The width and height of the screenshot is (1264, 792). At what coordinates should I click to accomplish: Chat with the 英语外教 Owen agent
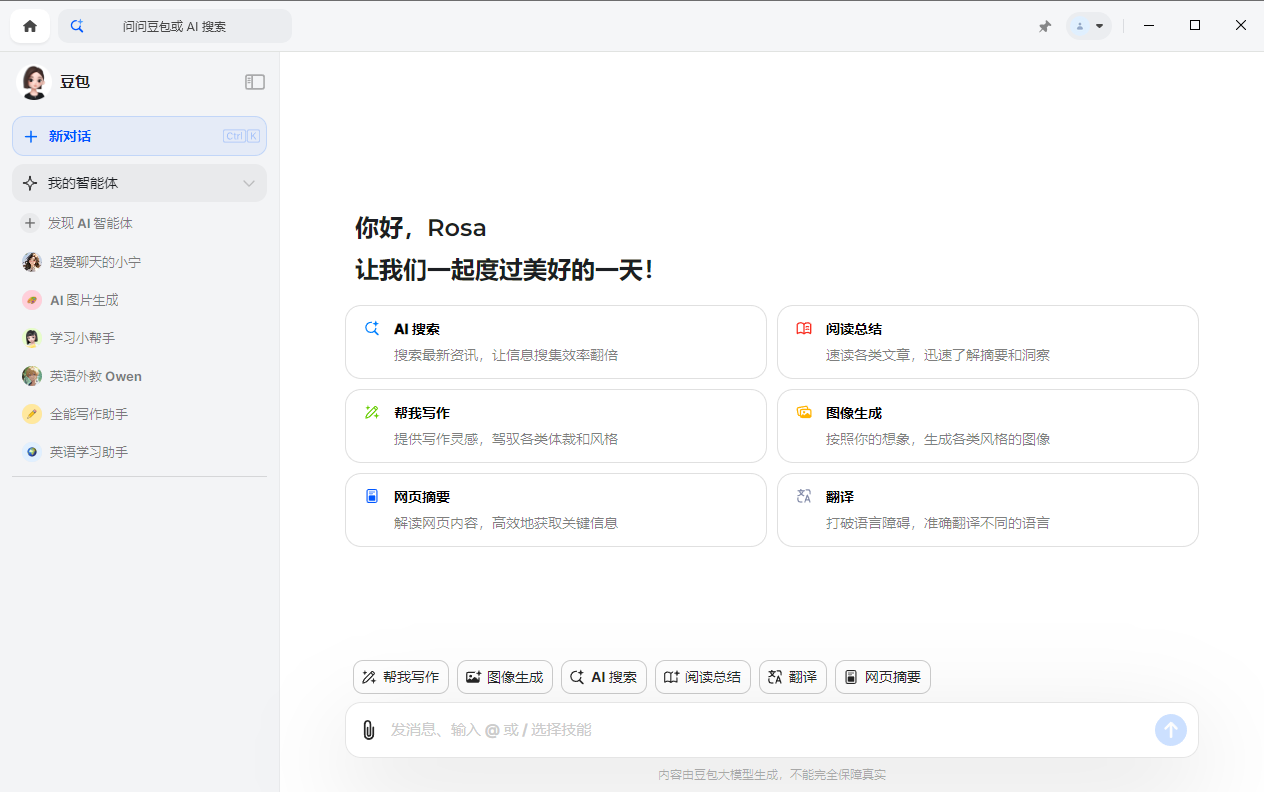[96, 375]
